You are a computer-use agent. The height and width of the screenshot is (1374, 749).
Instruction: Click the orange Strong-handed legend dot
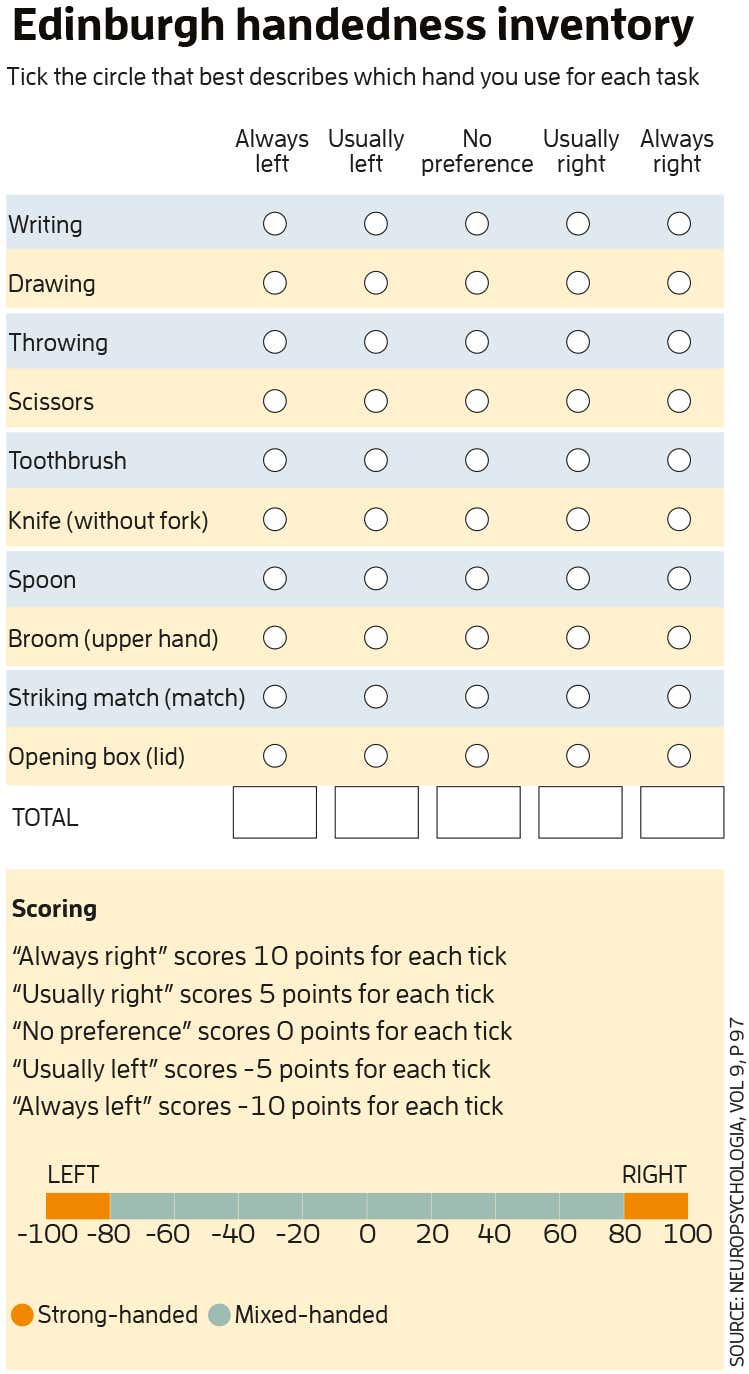22,1314
